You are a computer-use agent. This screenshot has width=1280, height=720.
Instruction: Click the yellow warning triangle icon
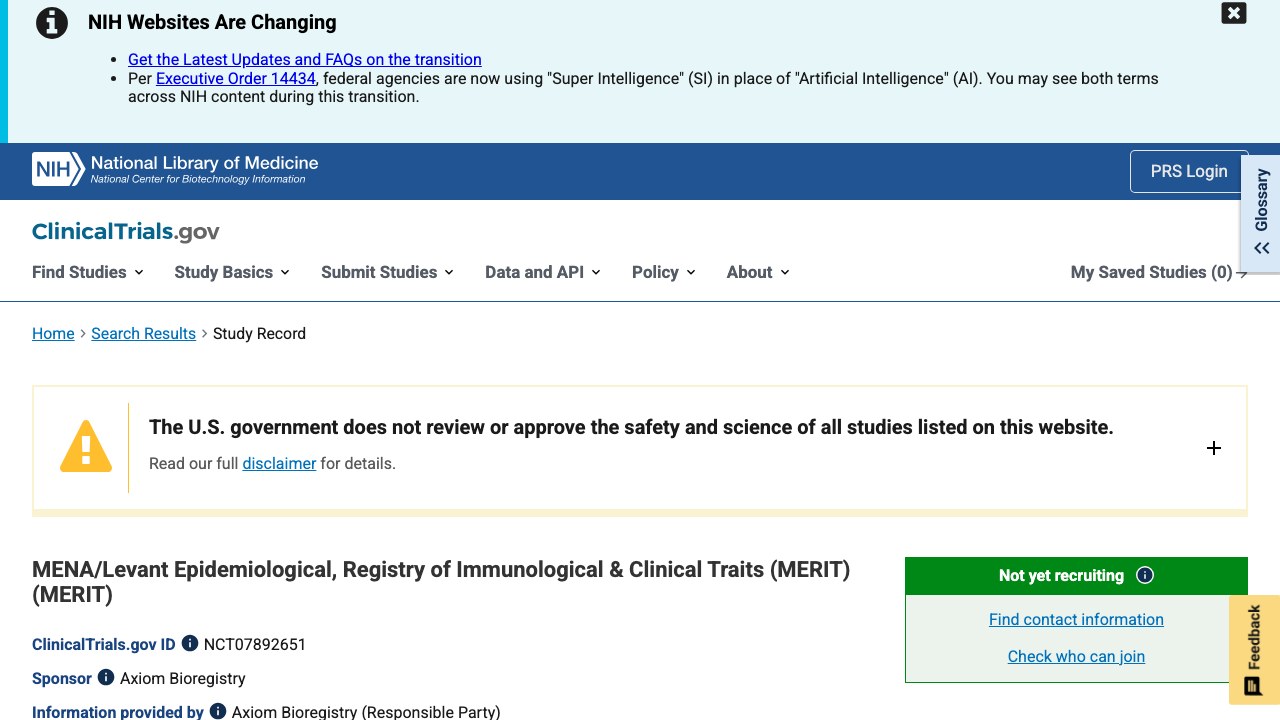click(x=86, y=446)
